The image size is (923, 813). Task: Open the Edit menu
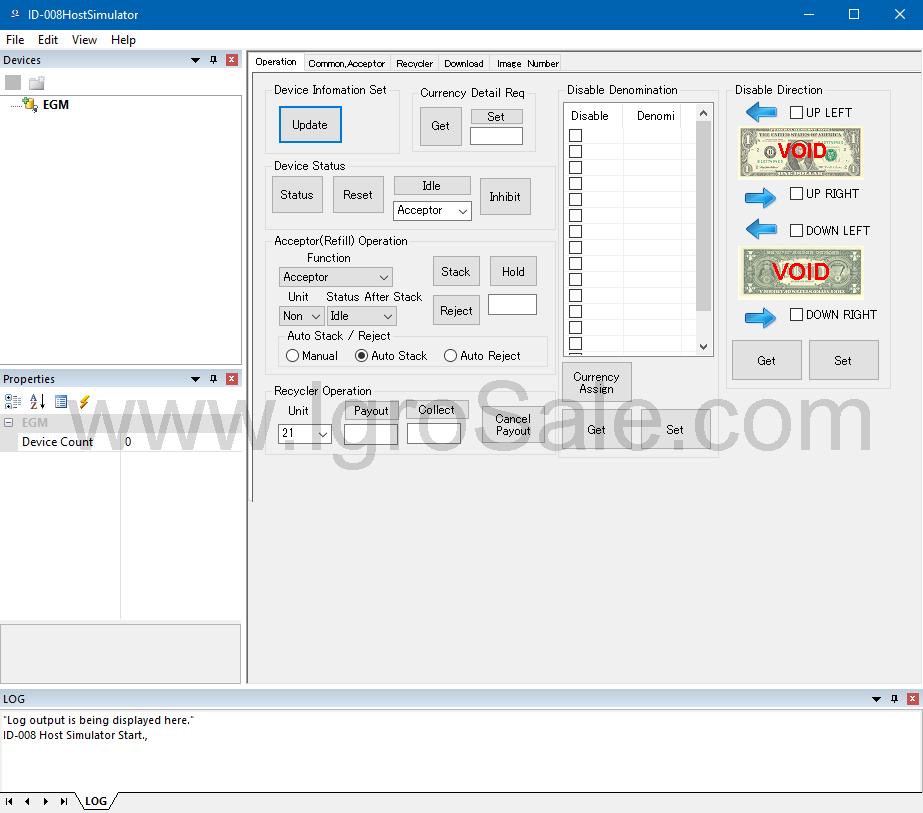coord(48,40)
